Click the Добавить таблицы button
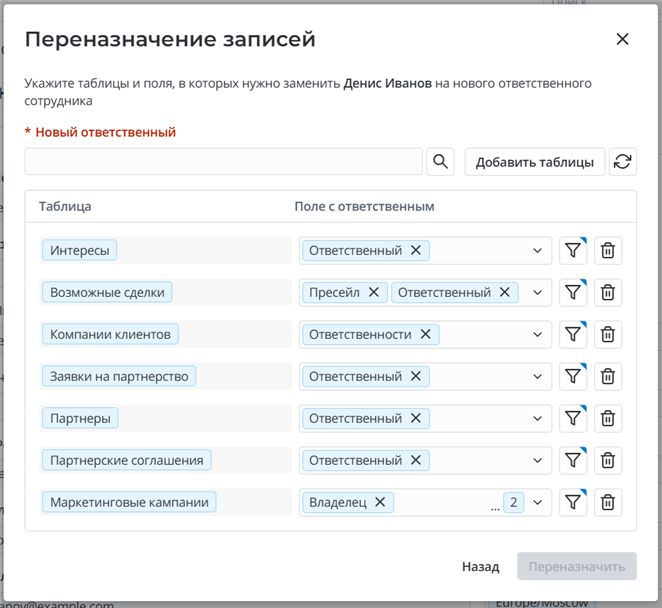The image size is (662, 608). tap(535, 162)
